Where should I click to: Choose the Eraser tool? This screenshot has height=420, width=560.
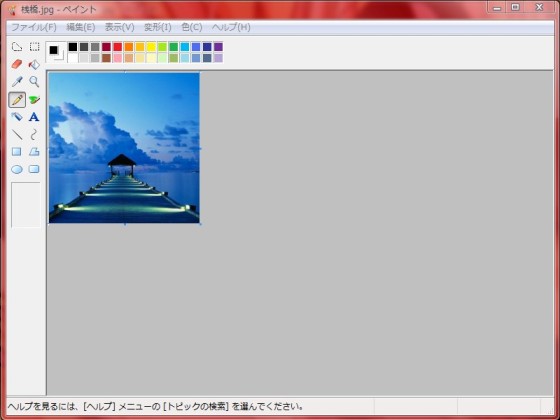coord(17,64)
